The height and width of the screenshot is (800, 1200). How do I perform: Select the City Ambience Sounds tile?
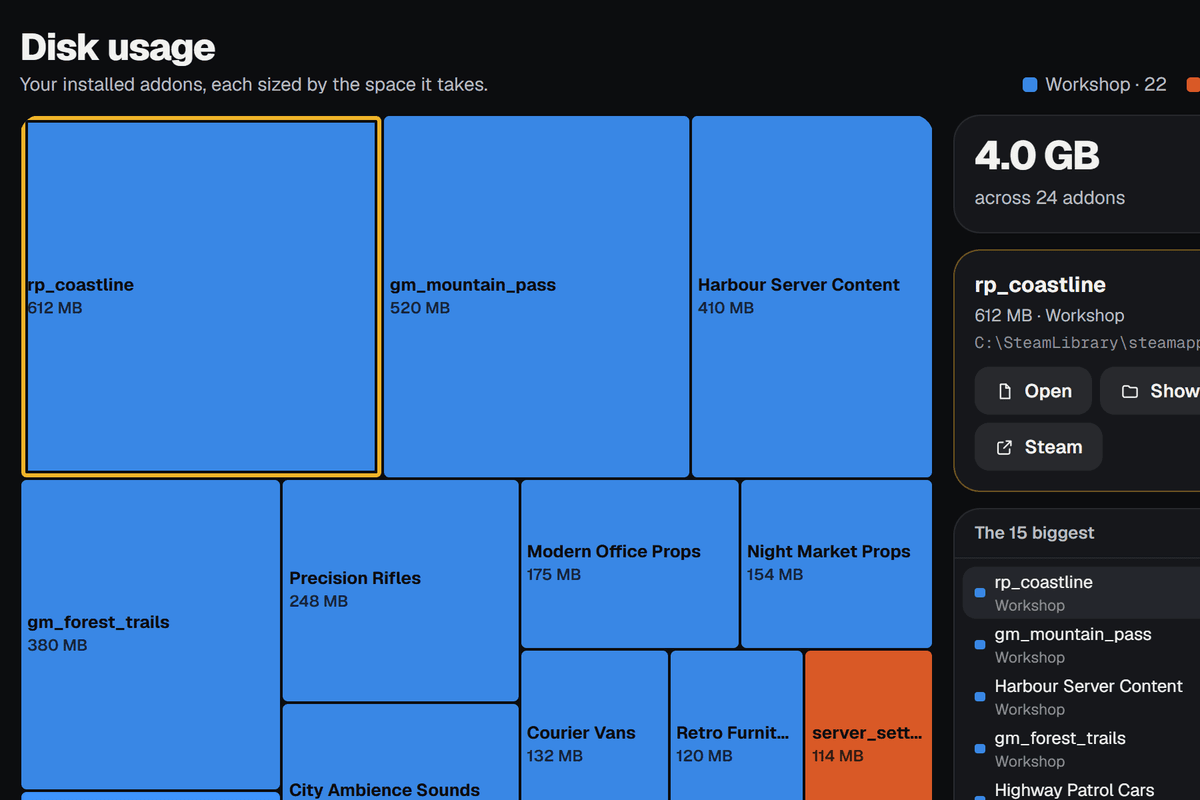401,752
